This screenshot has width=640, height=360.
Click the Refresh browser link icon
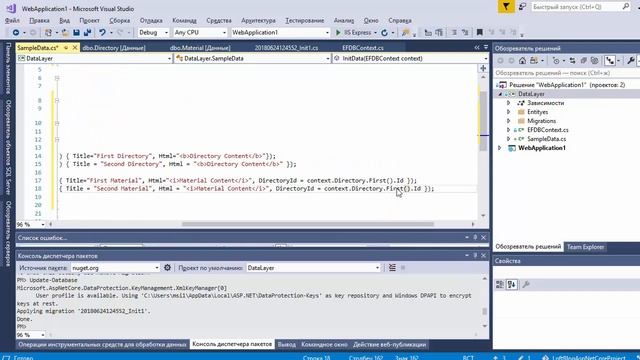[384, 32]
